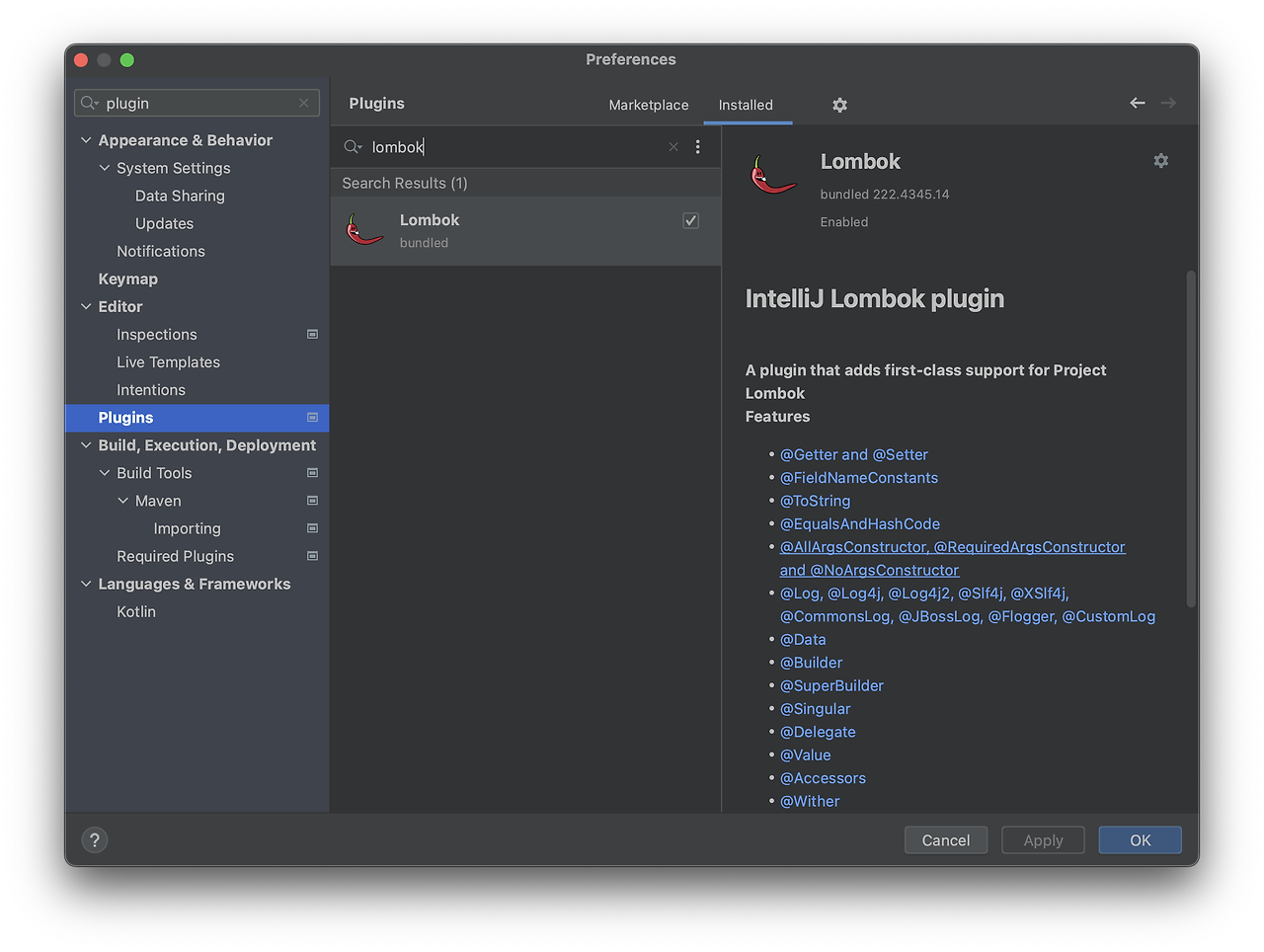1264x952 pixels.
Task: Open help with the question mark button
Action: coord(95,840)
